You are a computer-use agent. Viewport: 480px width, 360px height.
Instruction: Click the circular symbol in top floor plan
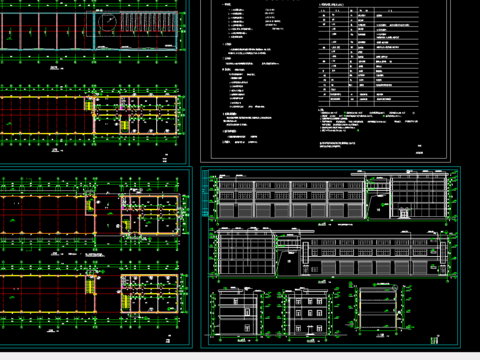(x=108, y=23)
